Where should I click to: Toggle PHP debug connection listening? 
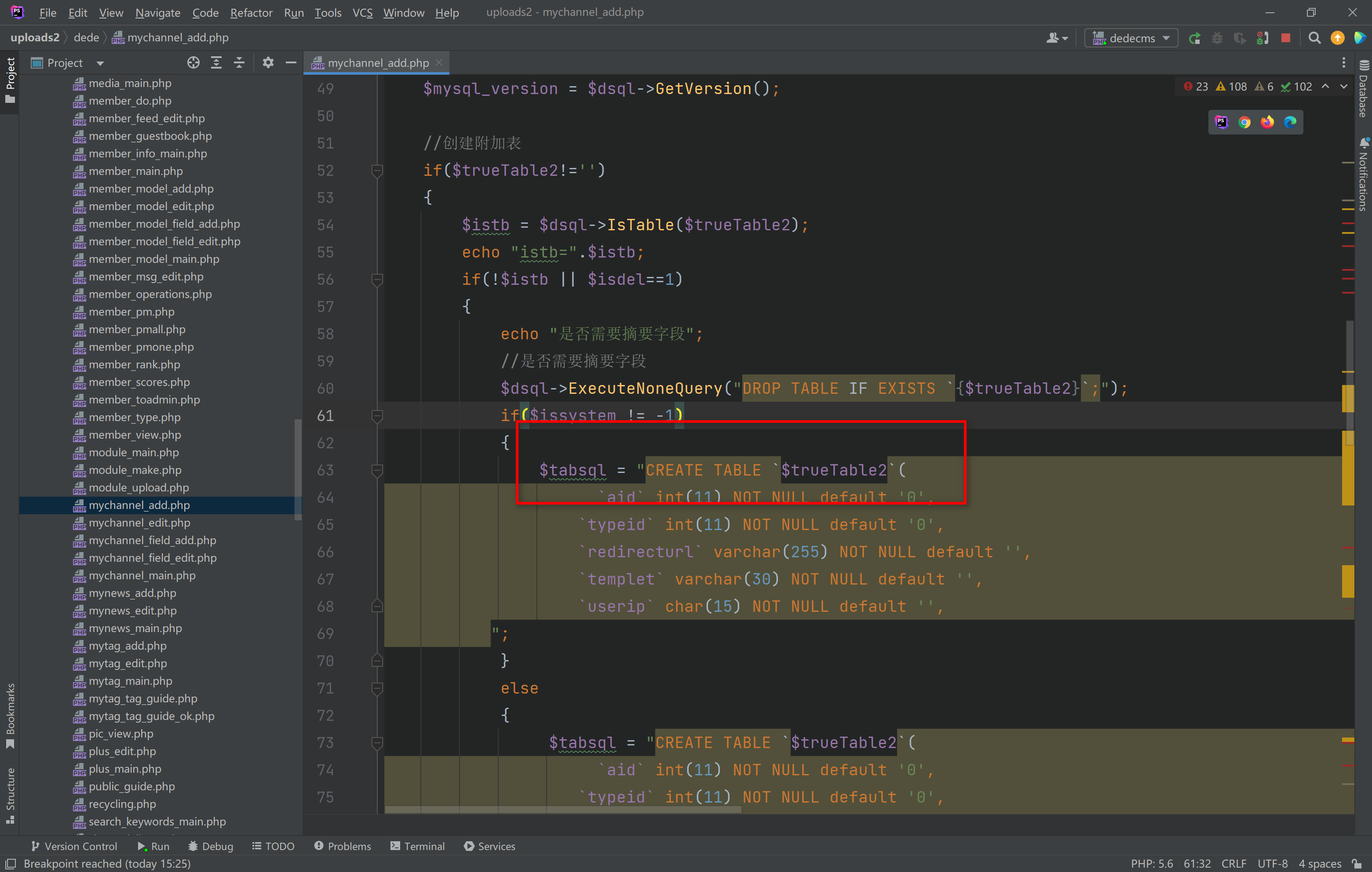pyautogui.click(x=1263, y=38)
